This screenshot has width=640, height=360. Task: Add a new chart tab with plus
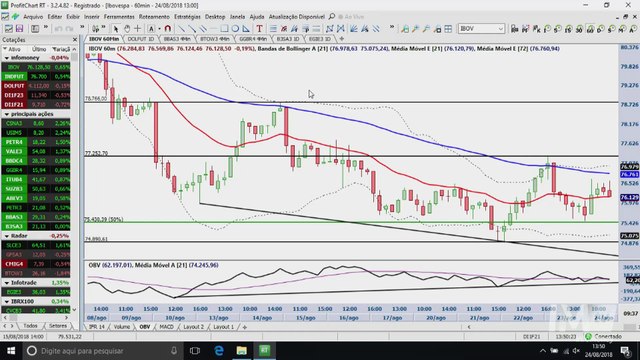pos(342,39)
